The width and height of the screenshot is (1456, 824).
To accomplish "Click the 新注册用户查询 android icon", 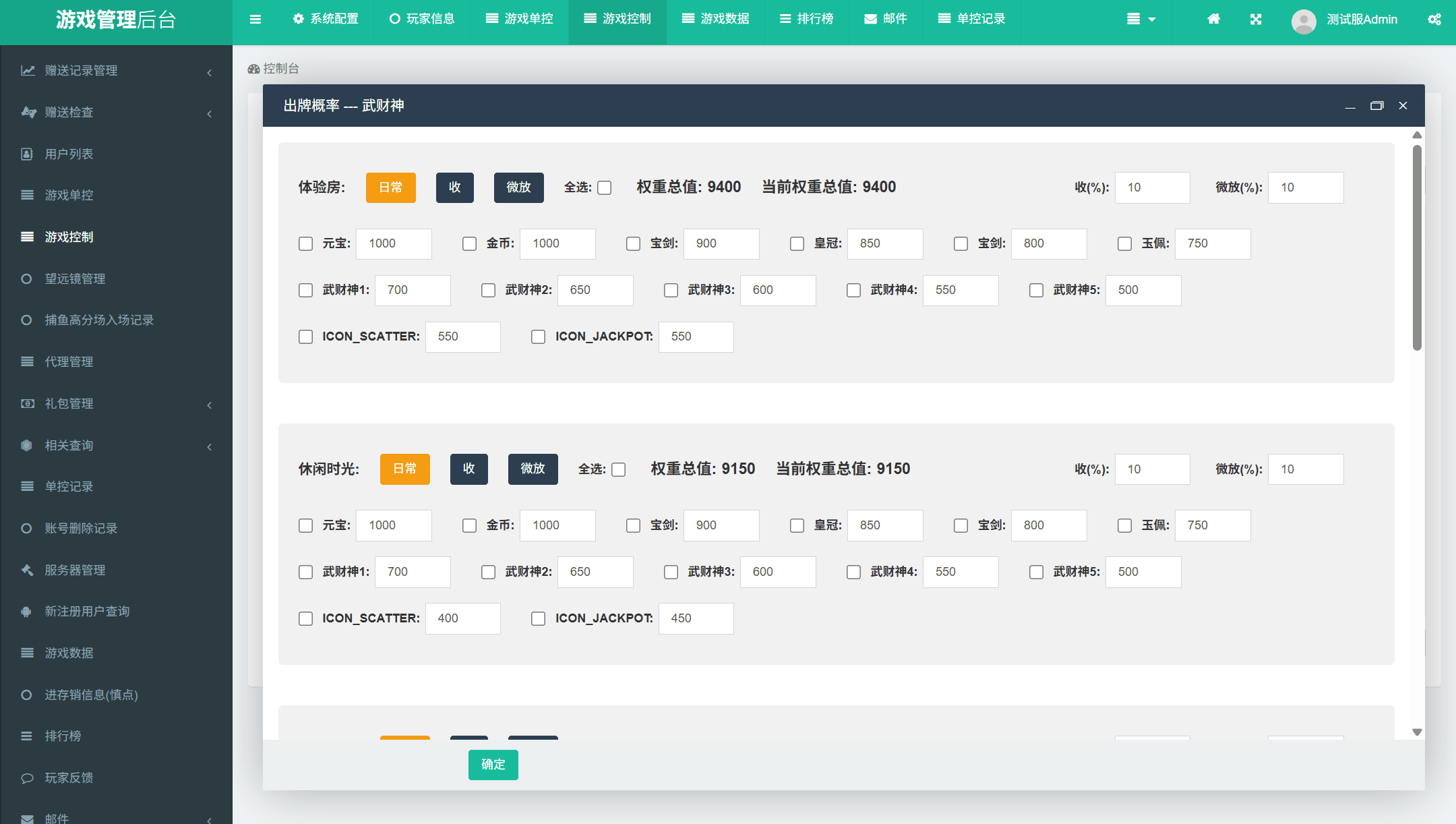I will (26, 612).
